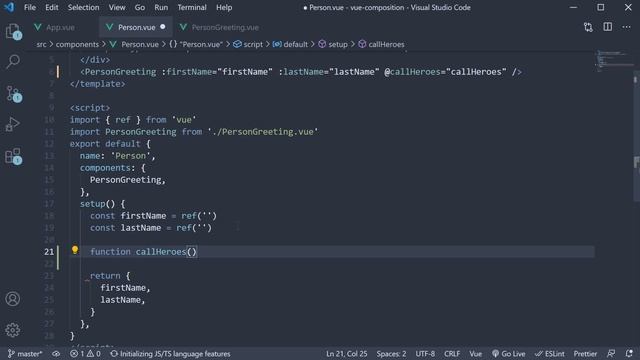Expand the script breadcrumb segment
640x360 pixels.
pos(248,44)
